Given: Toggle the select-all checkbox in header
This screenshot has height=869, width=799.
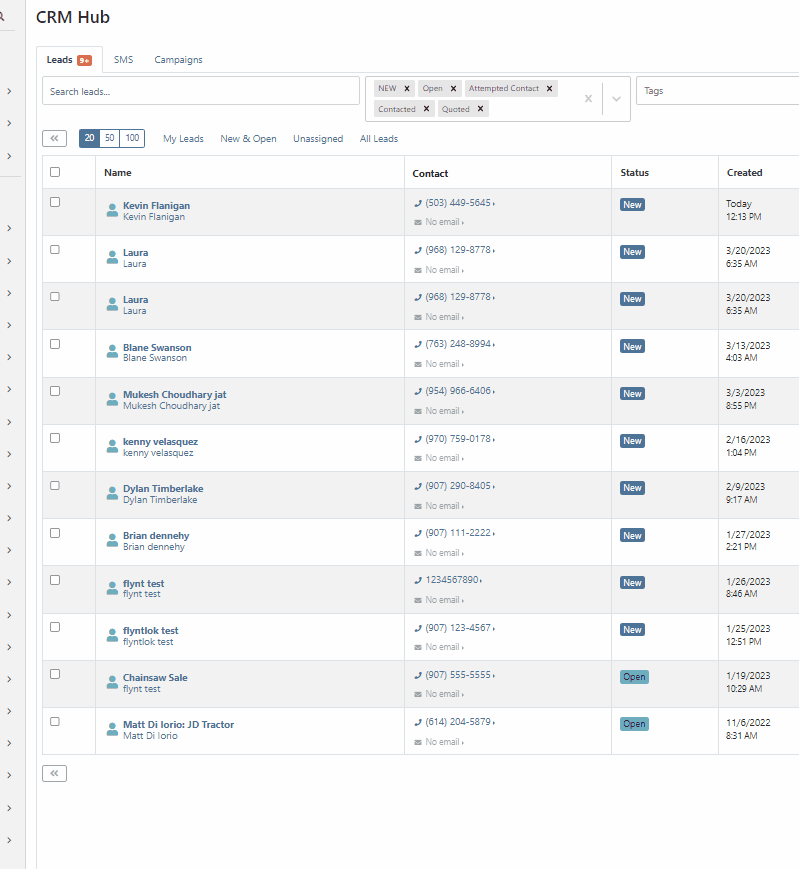Looking at the screenshot, I should [x=55, y=172].
